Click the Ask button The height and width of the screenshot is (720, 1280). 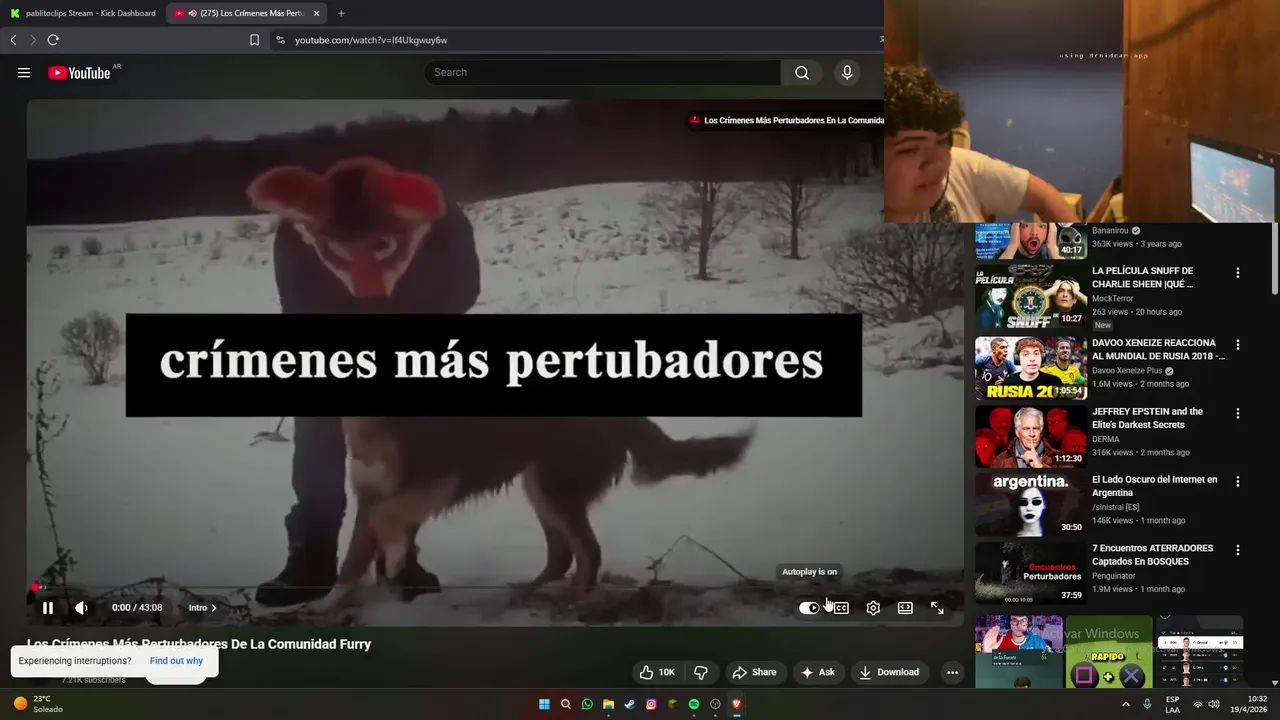(x=818, y=672)
